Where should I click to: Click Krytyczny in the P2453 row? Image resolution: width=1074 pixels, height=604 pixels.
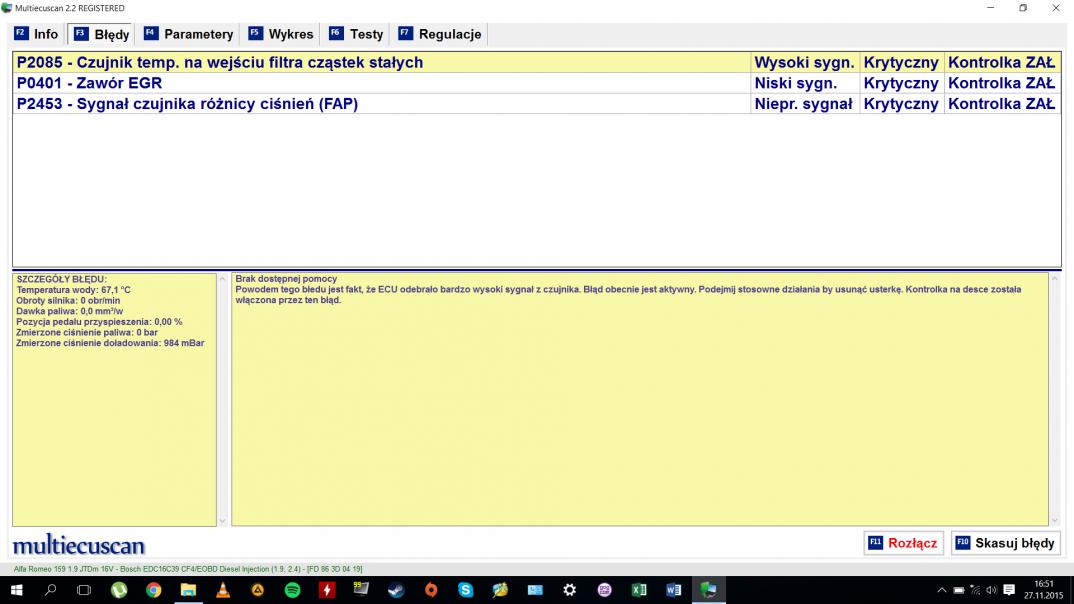(x=901, y=104)
